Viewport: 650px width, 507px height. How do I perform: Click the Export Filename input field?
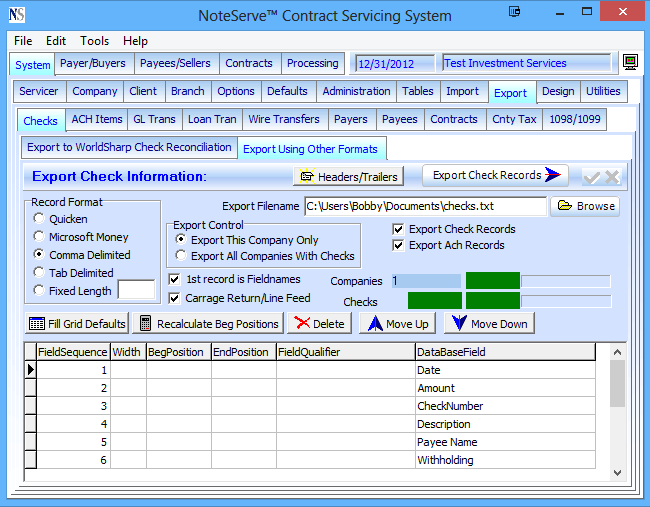[426, 206]
